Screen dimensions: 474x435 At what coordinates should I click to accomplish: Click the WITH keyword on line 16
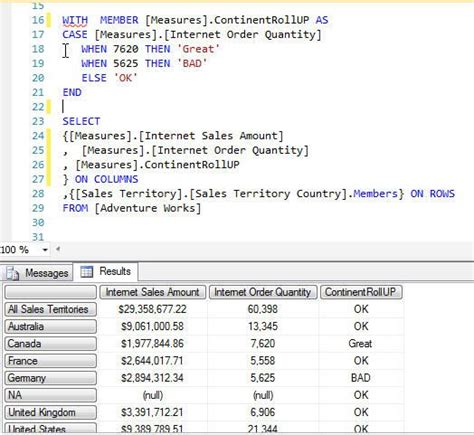tap(75, 20)
